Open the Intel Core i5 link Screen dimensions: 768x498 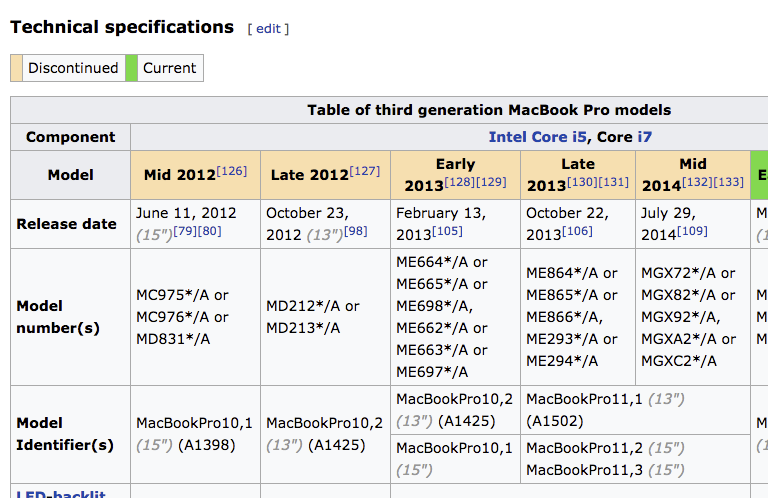coord(537,137)
